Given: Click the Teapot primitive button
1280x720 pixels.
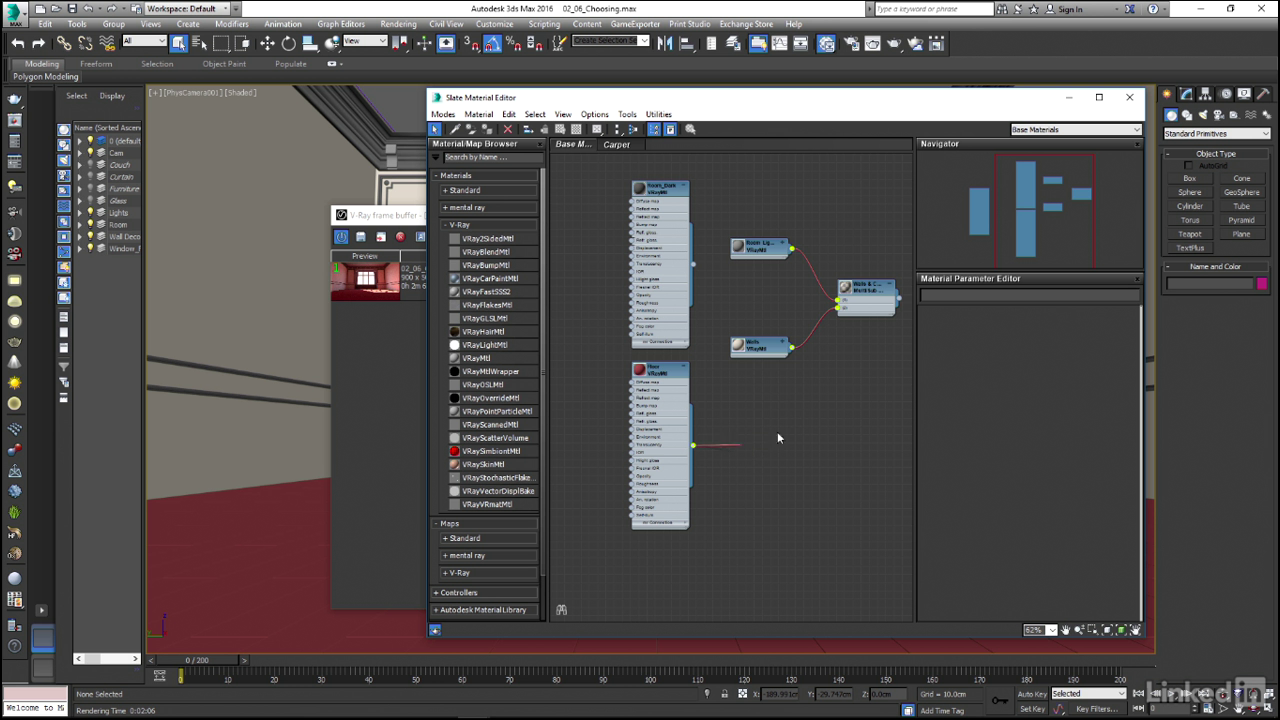Looking at the screenshot, I should pyautogui.click(x=1190, y=234).
